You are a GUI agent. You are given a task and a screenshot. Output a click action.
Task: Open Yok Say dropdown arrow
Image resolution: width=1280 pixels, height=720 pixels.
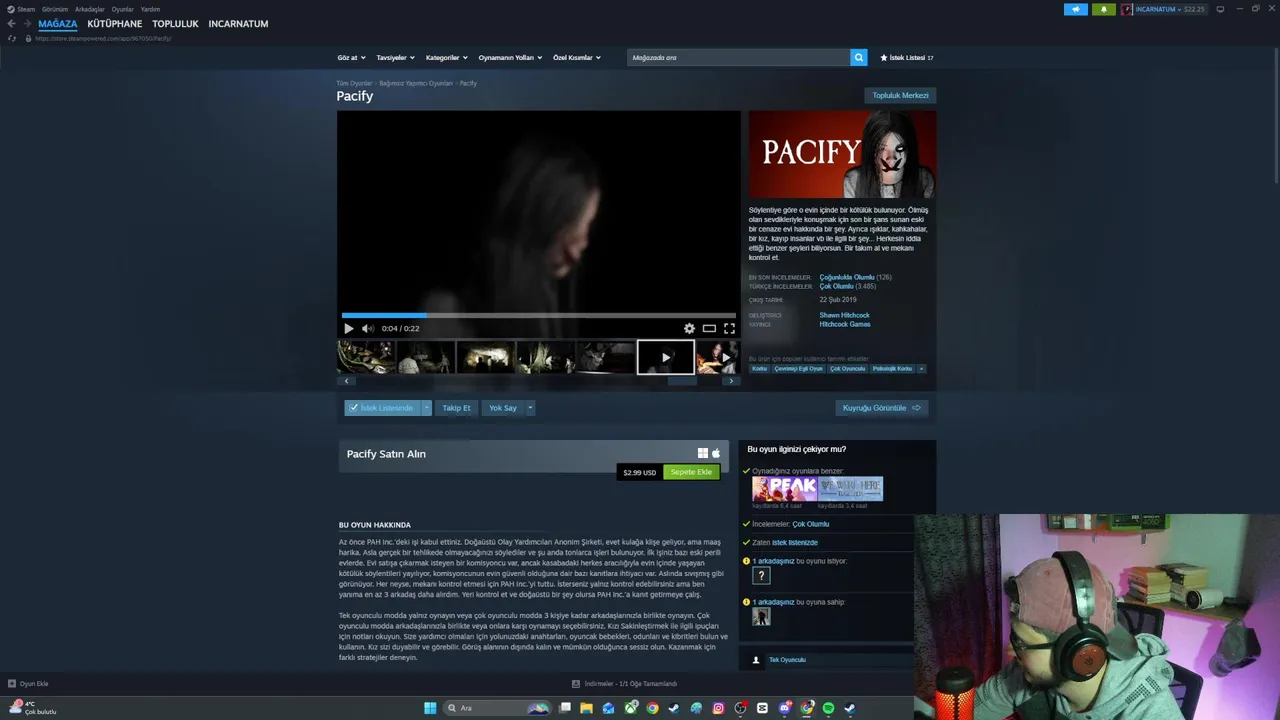530,408
